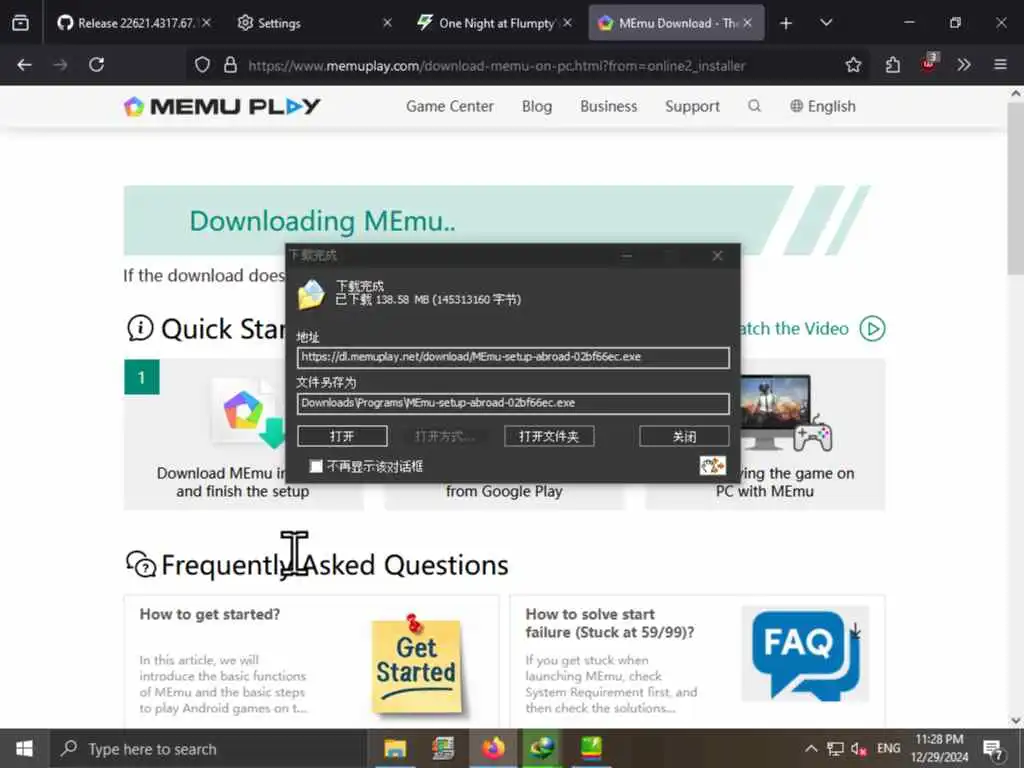Click the 文件另存为 save path field
The height and width of the screenshot is (768, 1024).
(513, 403)
